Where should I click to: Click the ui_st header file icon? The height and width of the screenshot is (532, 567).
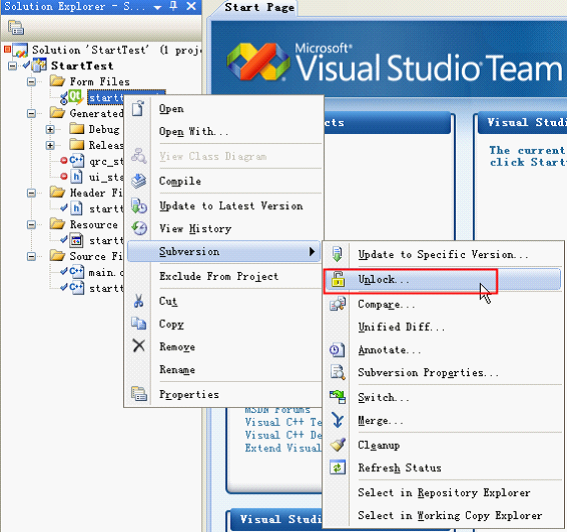[x=76, y=176]
